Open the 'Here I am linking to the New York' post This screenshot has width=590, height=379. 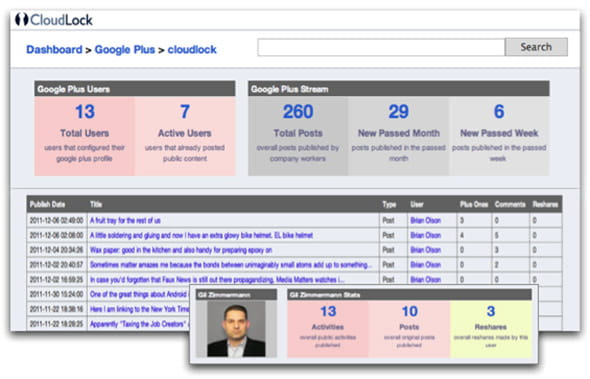coord(139,309)
